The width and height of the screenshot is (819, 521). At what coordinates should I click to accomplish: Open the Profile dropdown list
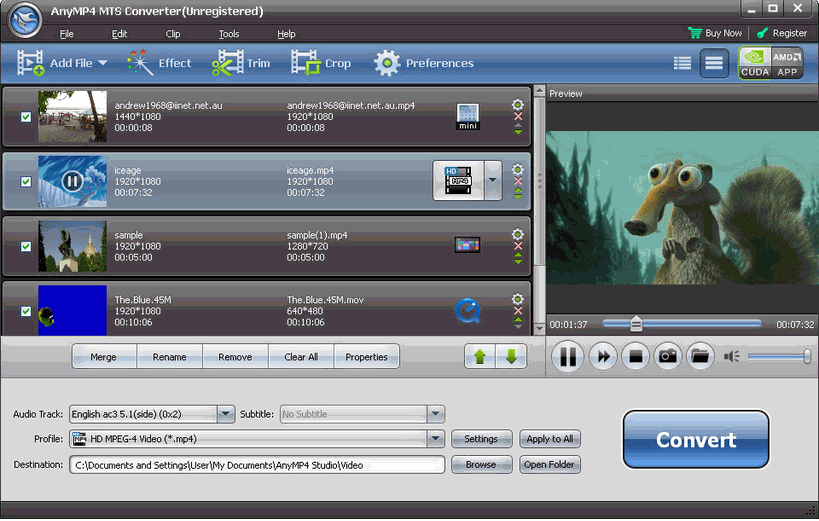436,439
